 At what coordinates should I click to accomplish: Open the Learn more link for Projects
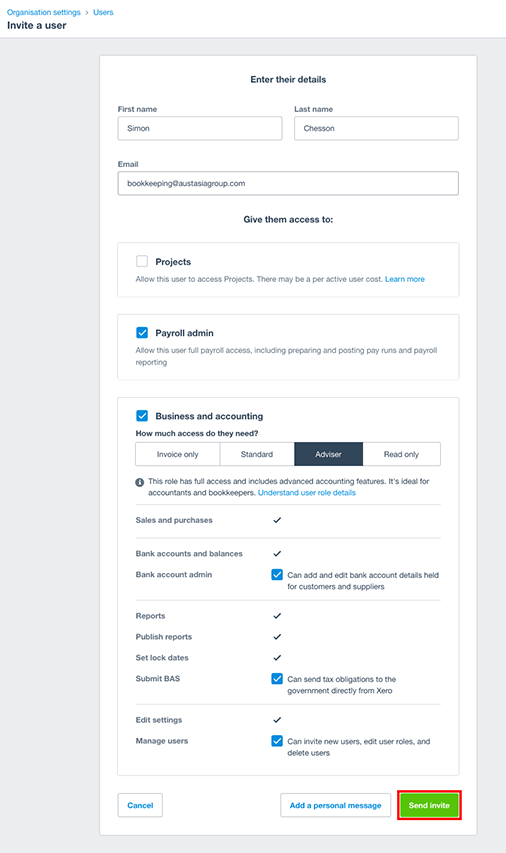pyautogui.click(x=405, y=279)
